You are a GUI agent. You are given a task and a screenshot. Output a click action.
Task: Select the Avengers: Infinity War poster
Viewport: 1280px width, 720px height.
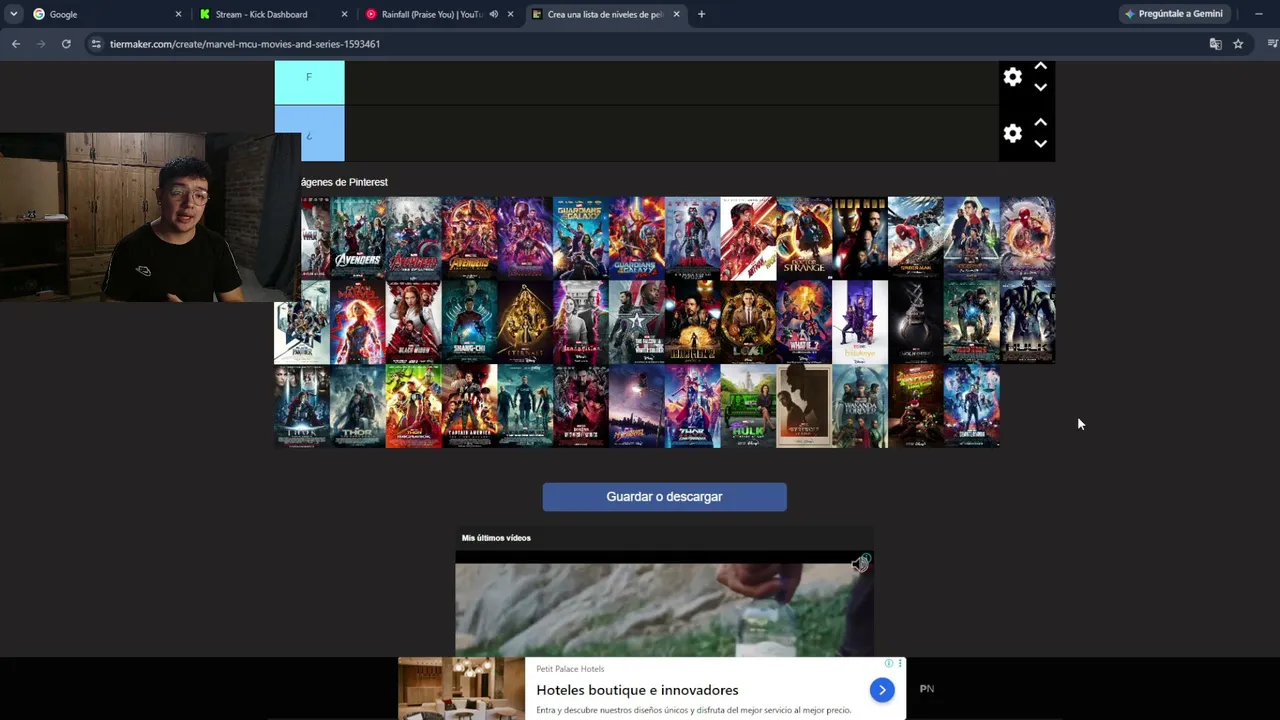(469, 238)
